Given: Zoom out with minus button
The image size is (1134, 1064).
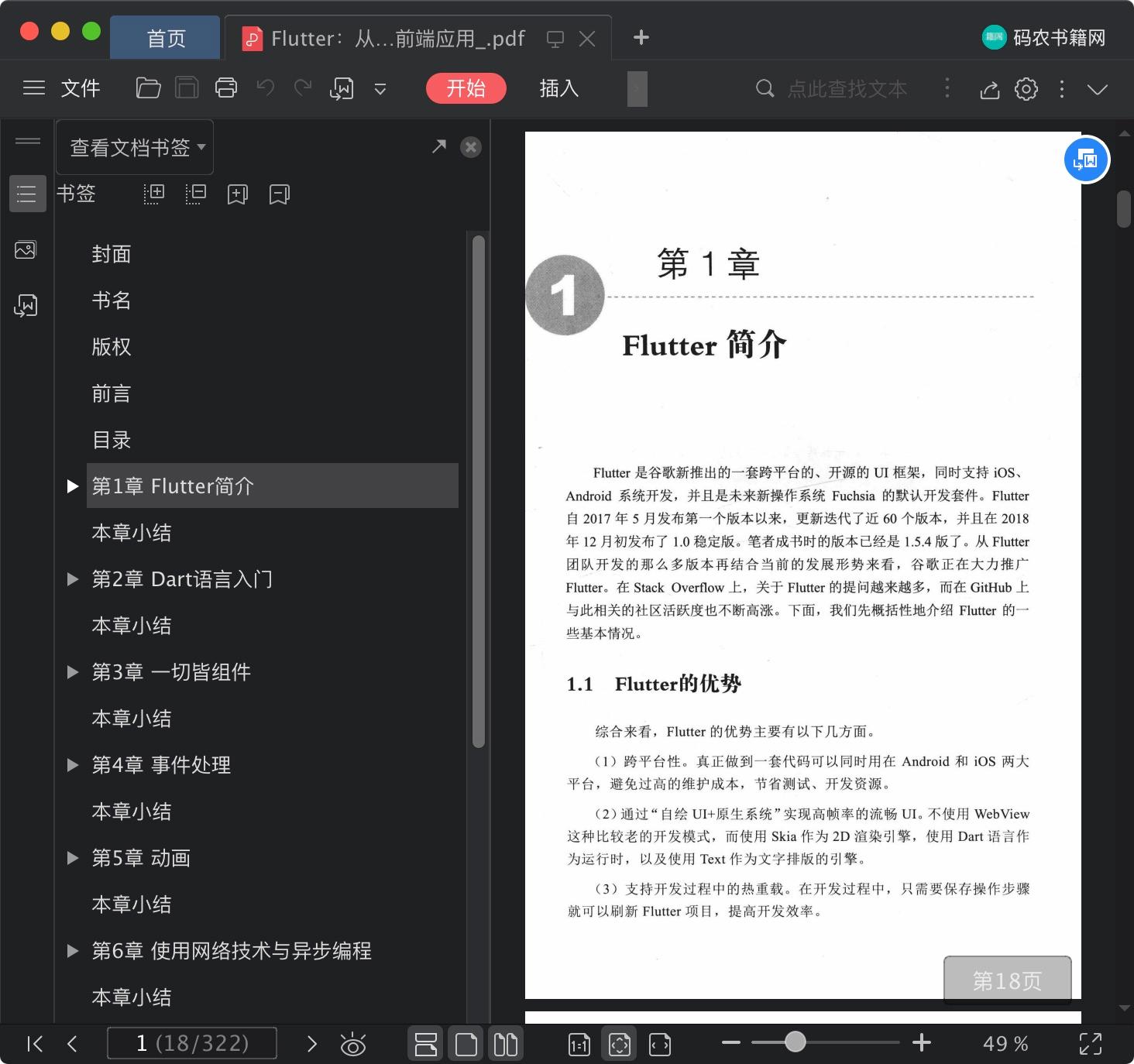Looking at the screenshot, I should [731, 1043].
